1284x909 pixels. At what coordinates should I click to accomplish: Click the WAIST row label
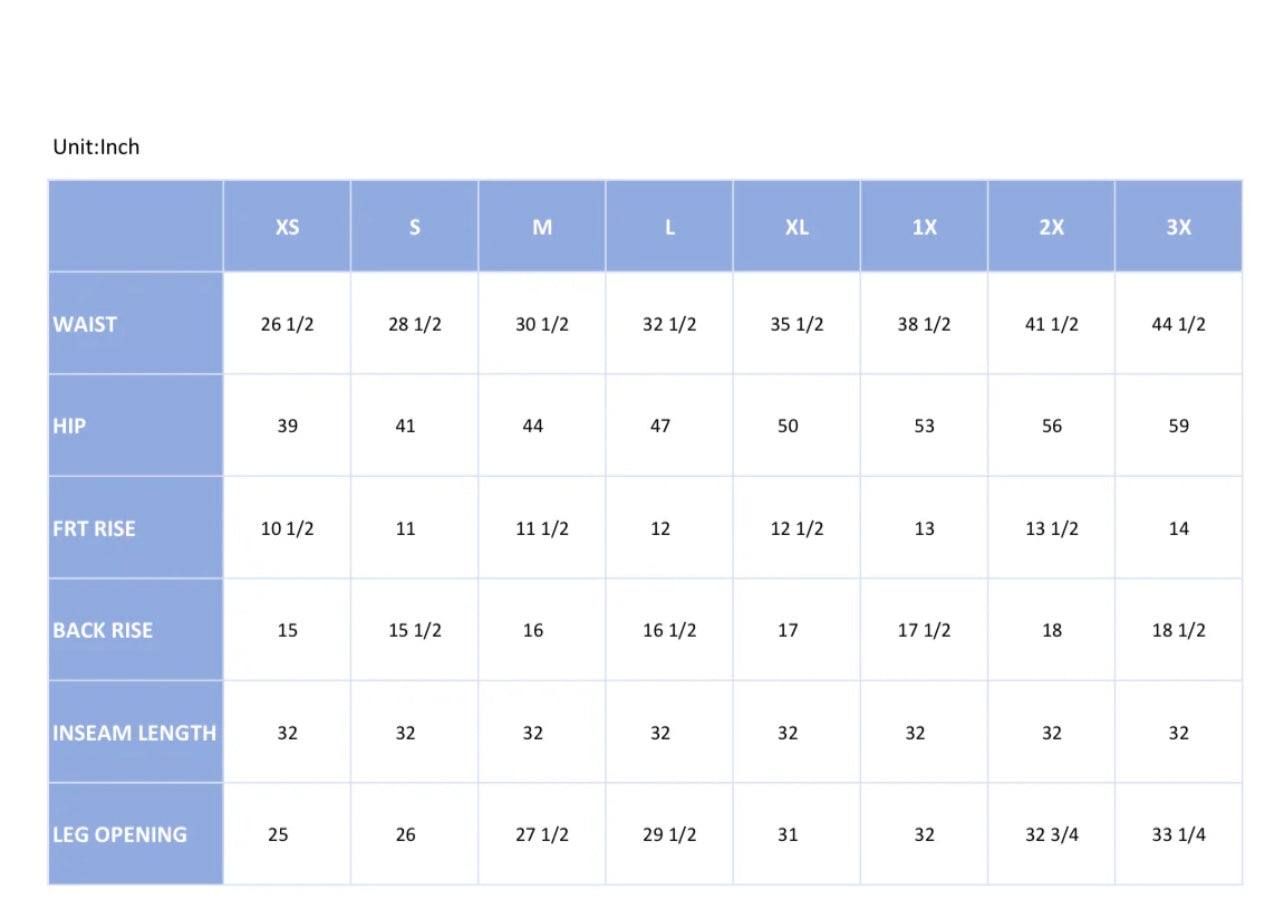click(x=85, y=324)
